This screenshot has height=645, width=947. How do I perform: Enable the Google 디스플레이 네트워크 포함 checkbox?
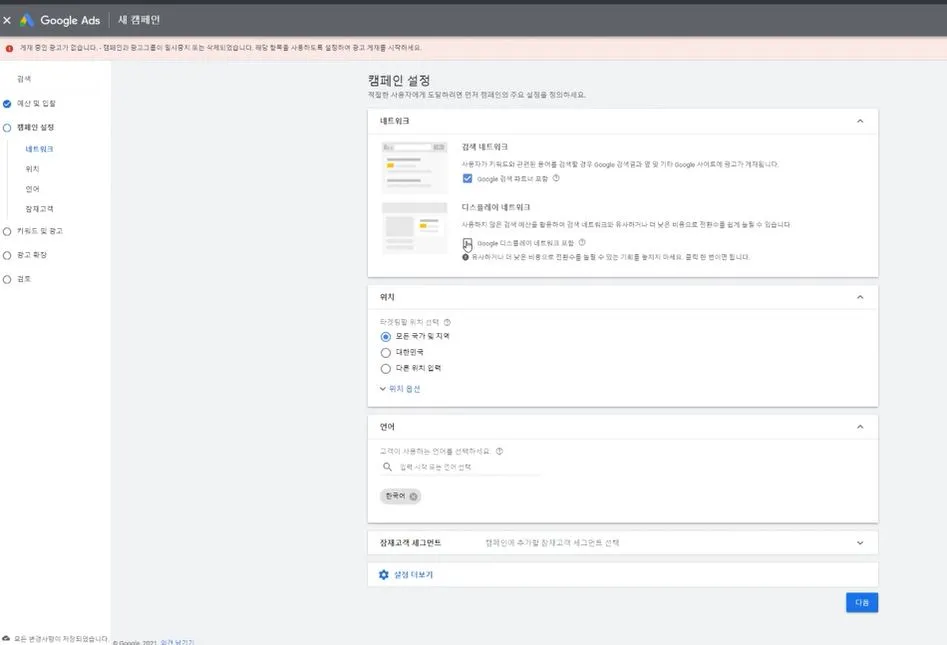pos(467,243)
